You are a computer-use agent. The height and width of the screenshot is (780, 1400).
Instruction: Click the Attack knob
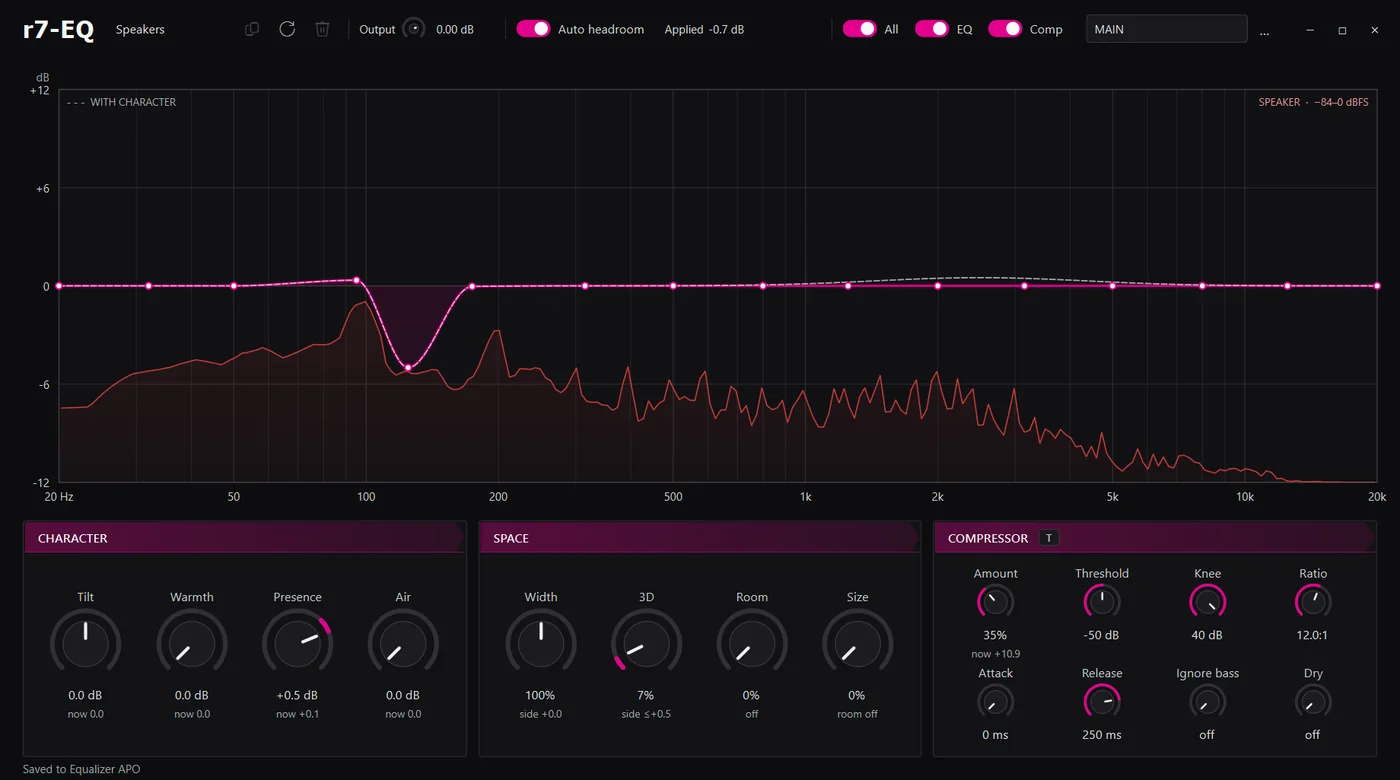pos(995,702)
